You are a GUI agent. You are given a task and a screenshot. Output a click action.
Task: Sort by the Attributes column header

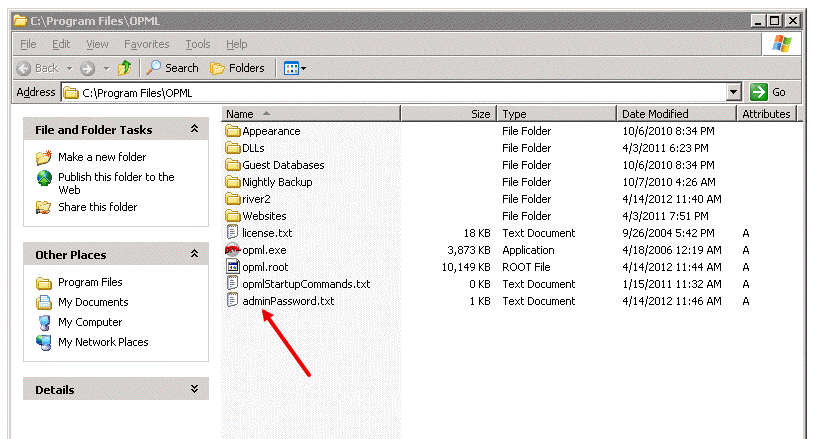tap(766, 114)
